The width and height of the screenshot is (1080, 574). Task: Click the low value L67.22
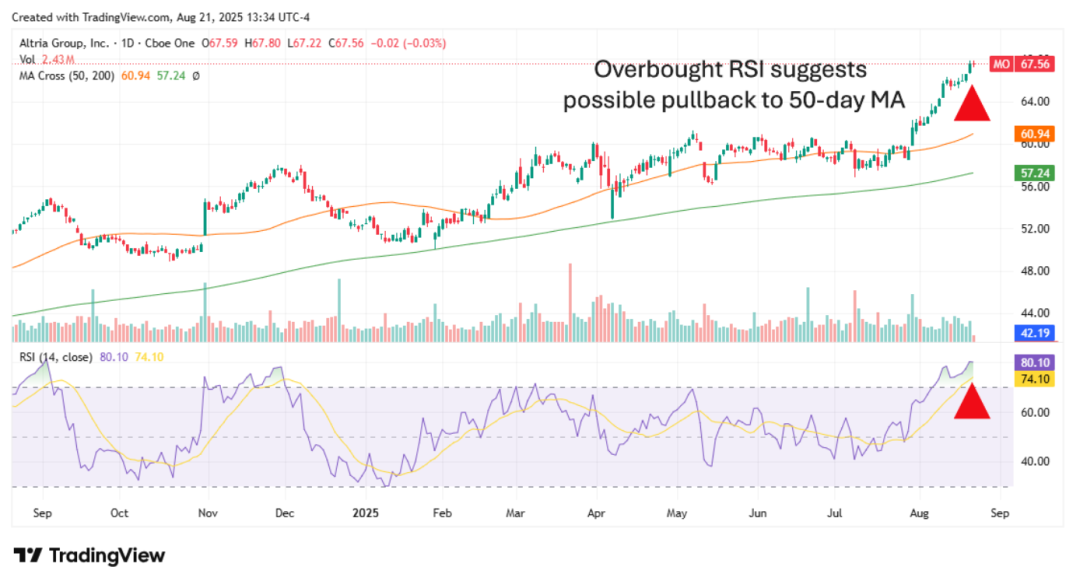pos(304,43)
